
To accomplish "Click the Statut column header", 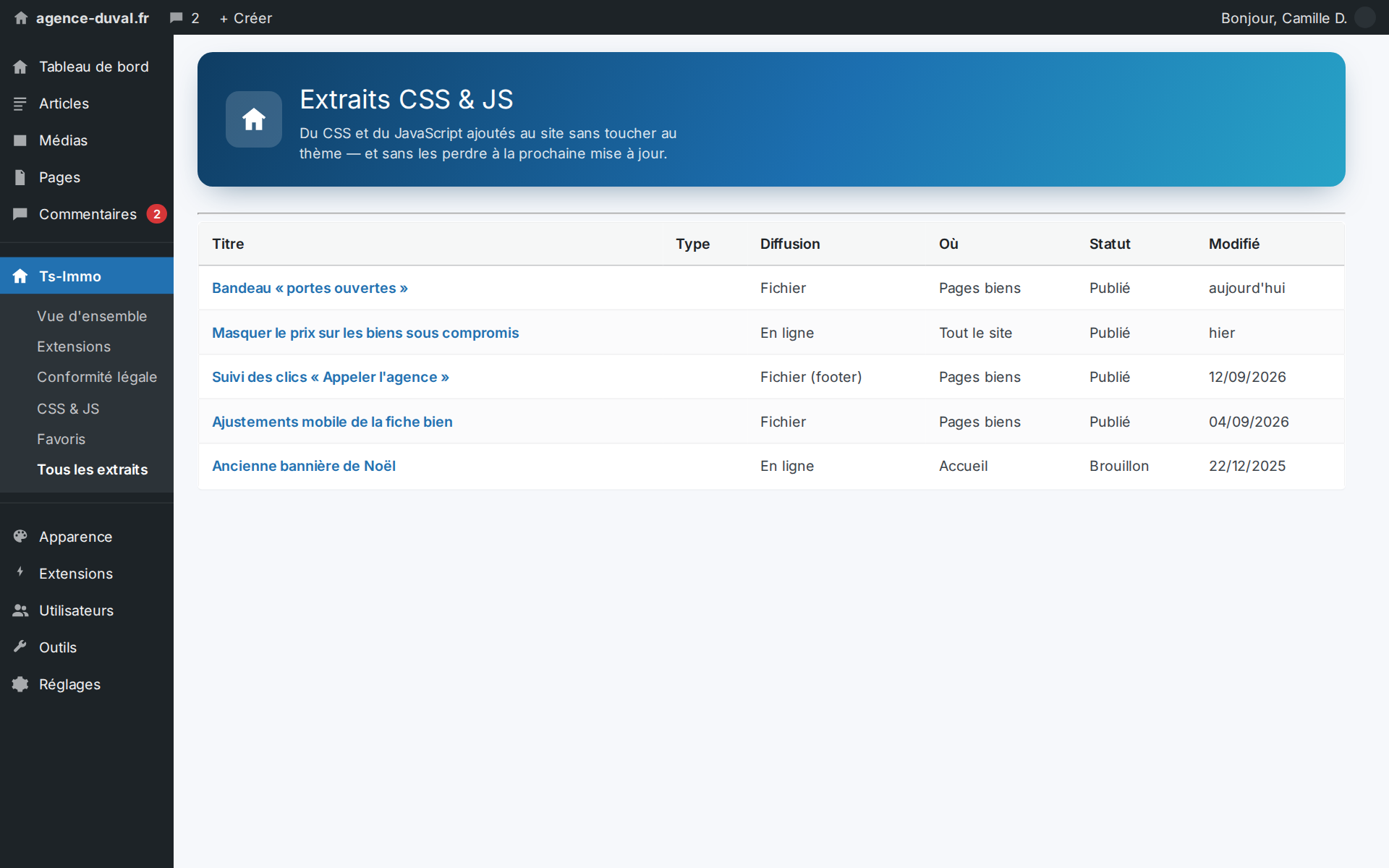I will point(1110,244).
